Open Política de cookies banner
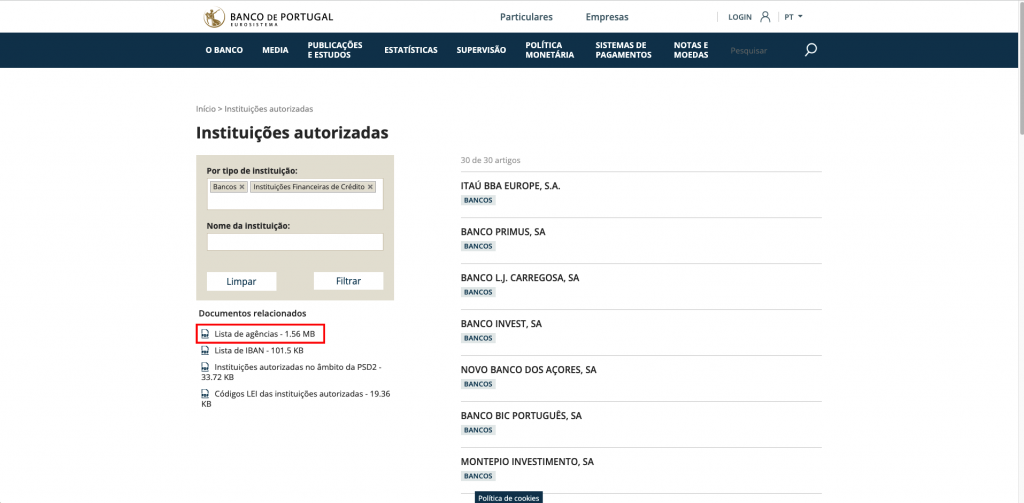This screenshot has height=503, width=1024. click(509, 498)
